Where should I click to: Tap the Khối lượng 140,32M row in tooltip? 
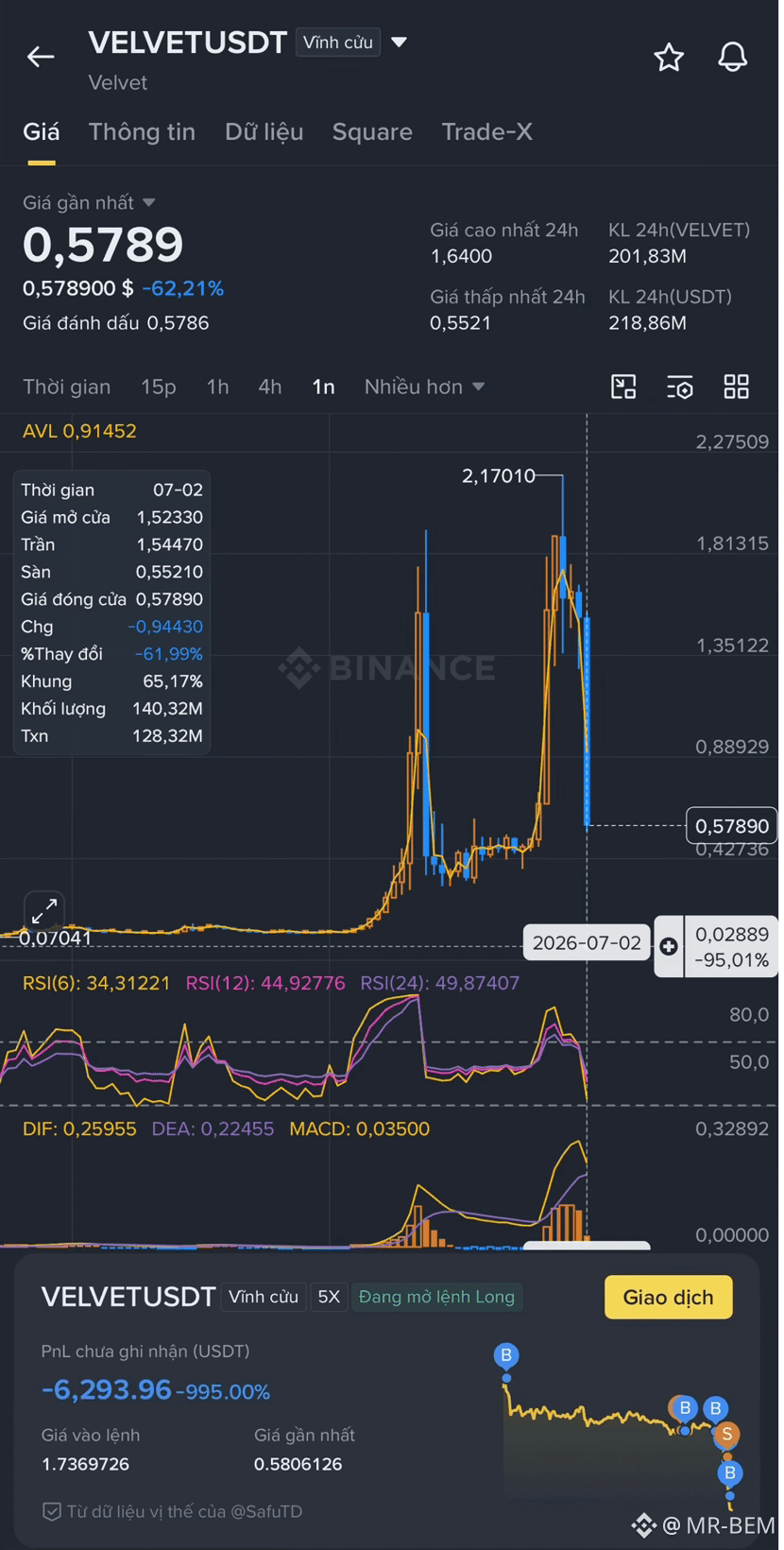(x=111, y=709)
